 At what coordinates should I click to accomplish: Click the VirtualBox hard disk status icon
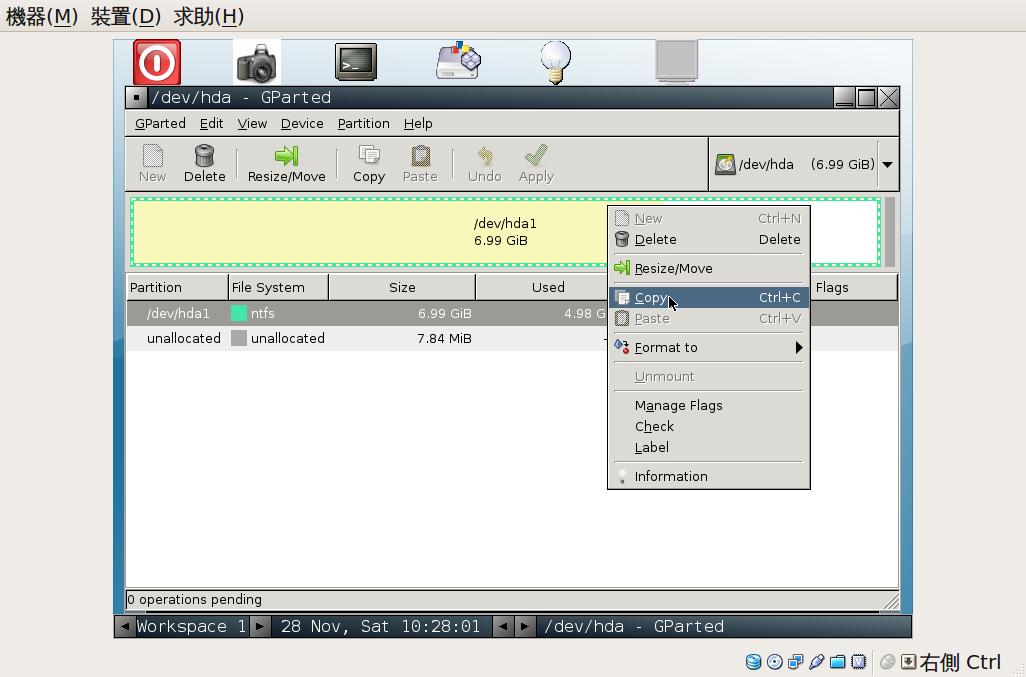(x=754, y=662)
